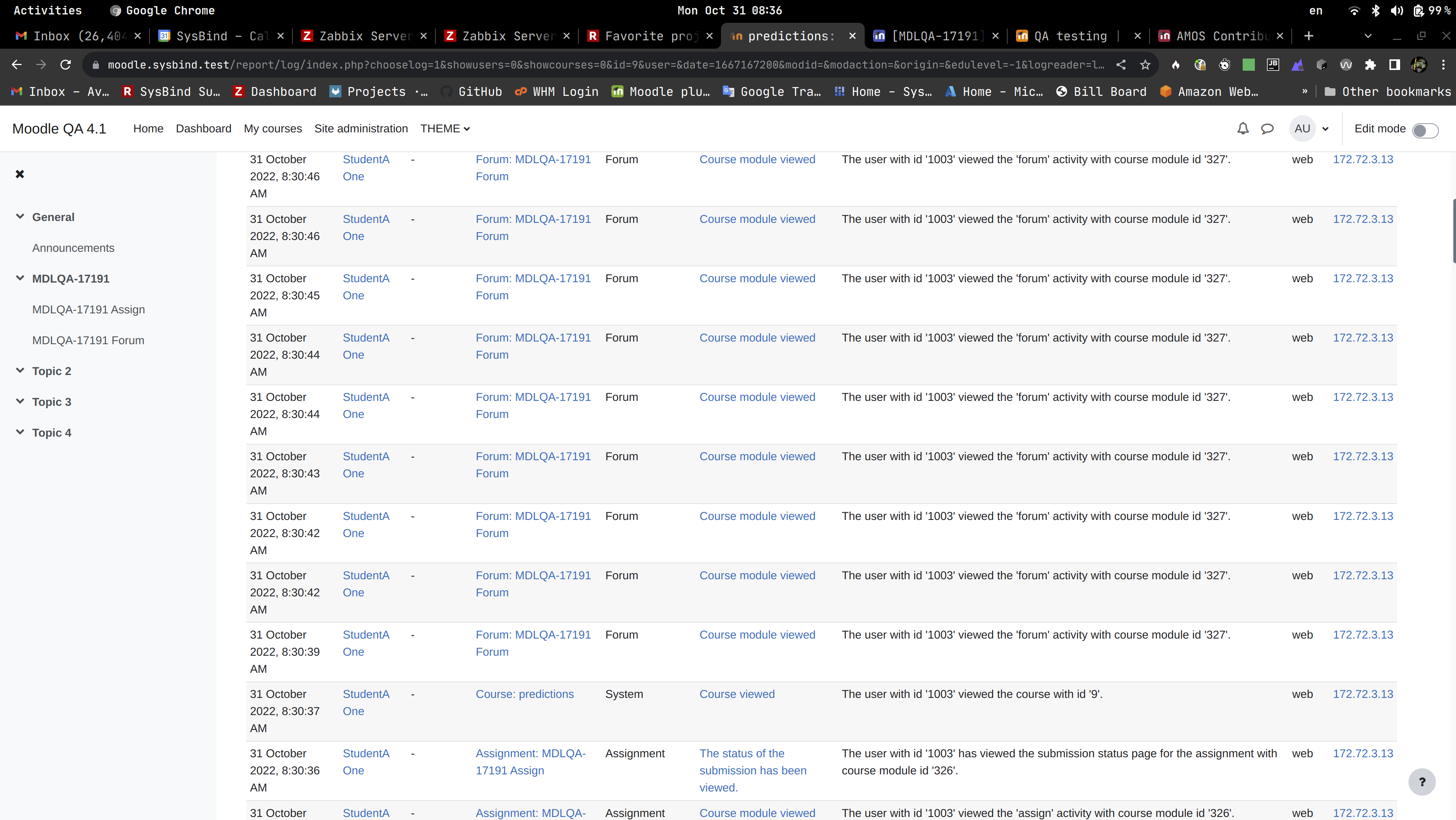Image resolution: width=1456 pixels, height=820 pixels.
Task: Bookmark this page with the star icon
Action: coord(1145,65)
